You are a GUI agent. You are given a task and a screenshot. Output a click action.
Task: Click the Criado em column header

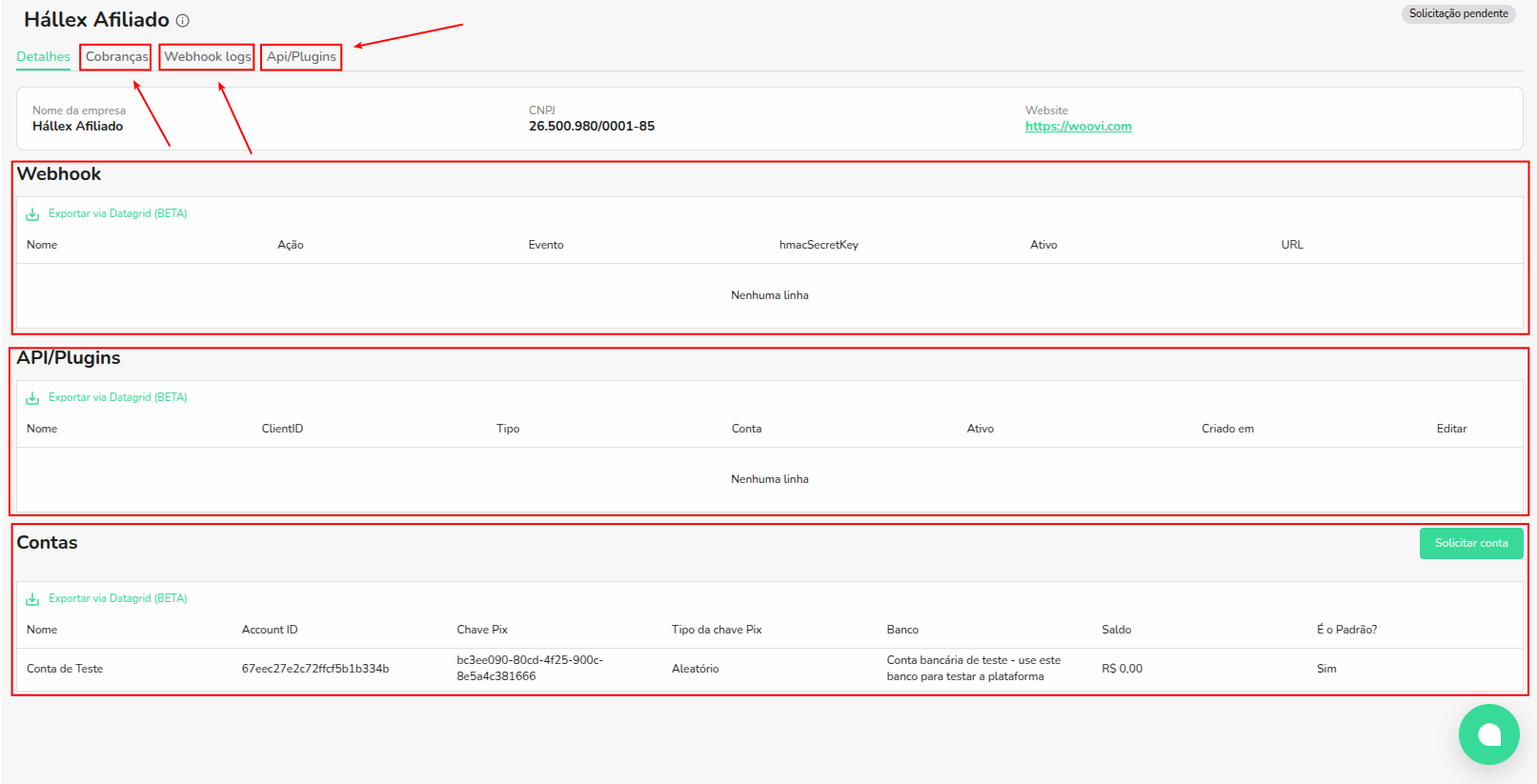1227,429
